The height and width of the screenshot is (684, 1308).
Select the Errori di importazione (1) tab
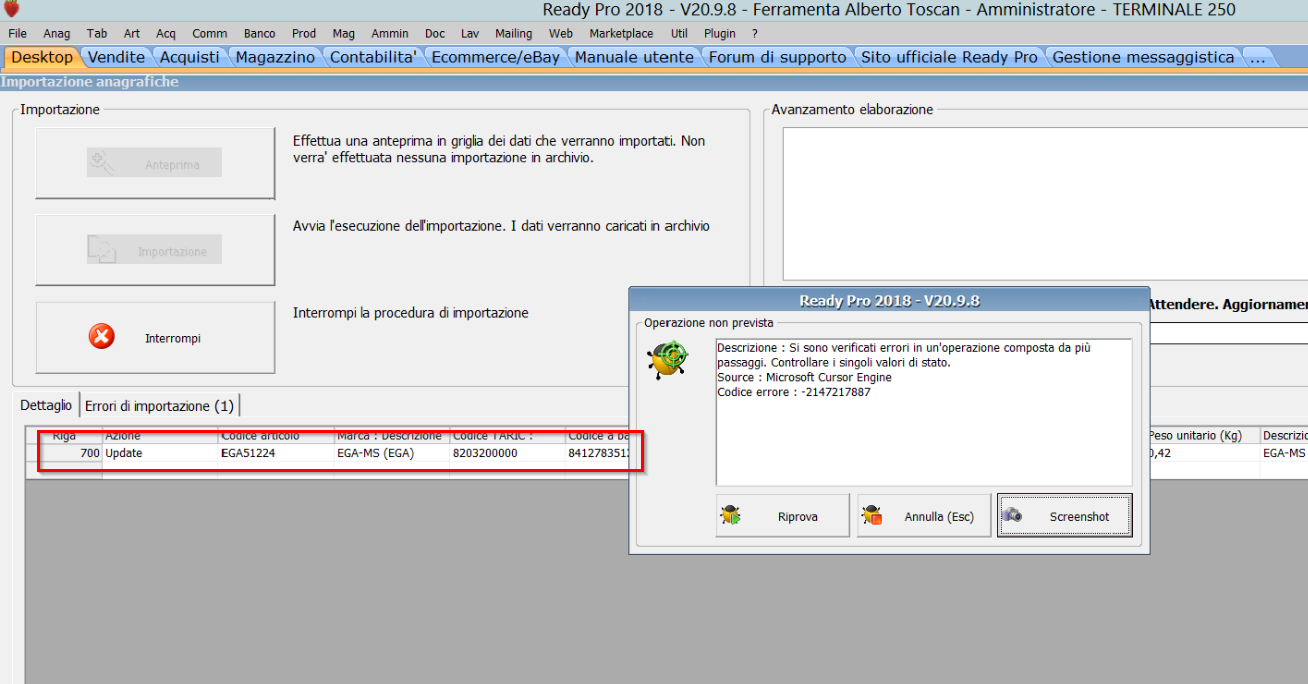(x=159, y=405)
